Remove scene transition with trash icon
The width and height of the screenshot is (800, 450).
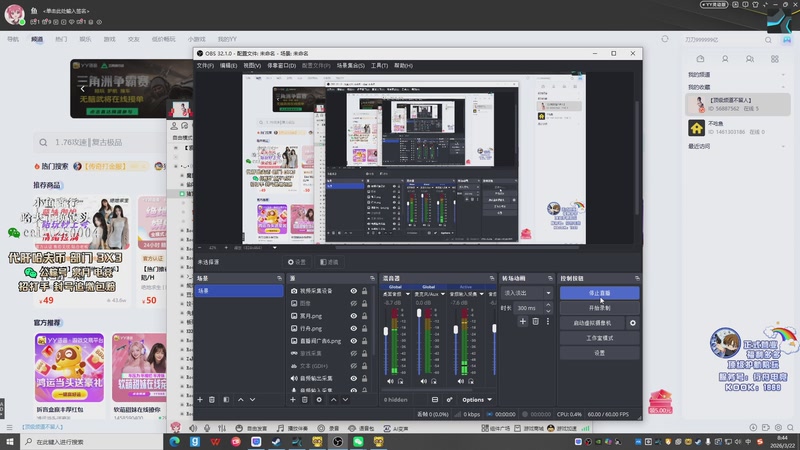click(535, 321)
